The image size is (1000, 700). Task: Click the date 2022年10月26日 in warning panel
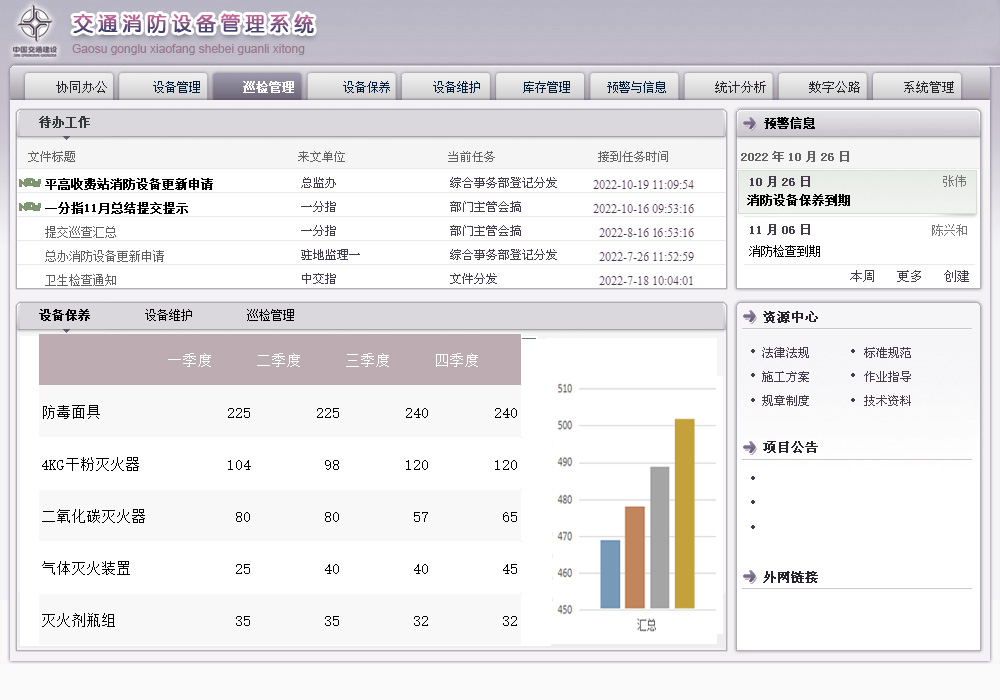tap(795, 157)
